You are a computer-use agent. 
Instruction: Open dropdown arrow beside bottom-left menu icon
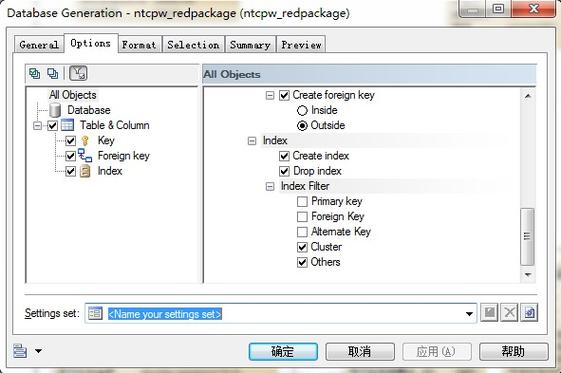tap(38, 351)
